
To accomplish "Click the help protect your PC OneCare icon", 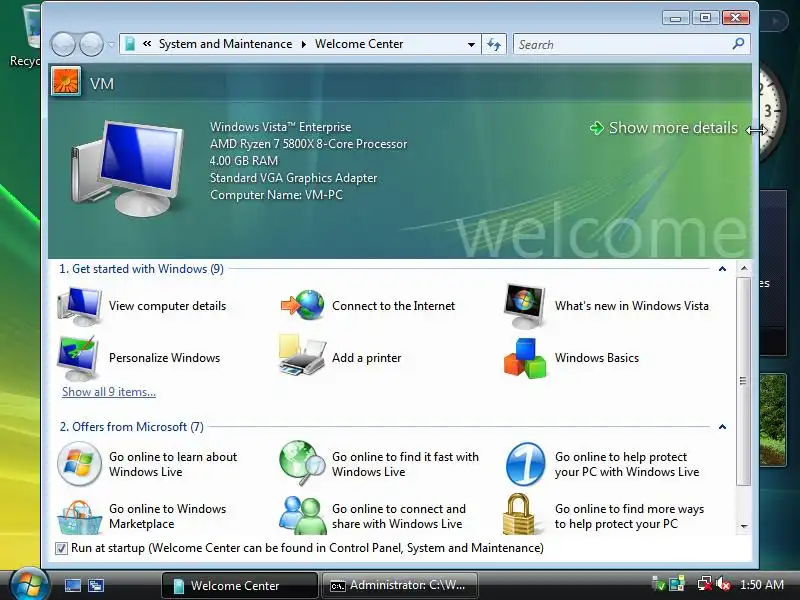I will pyautogui.click(x=526, y=464).
